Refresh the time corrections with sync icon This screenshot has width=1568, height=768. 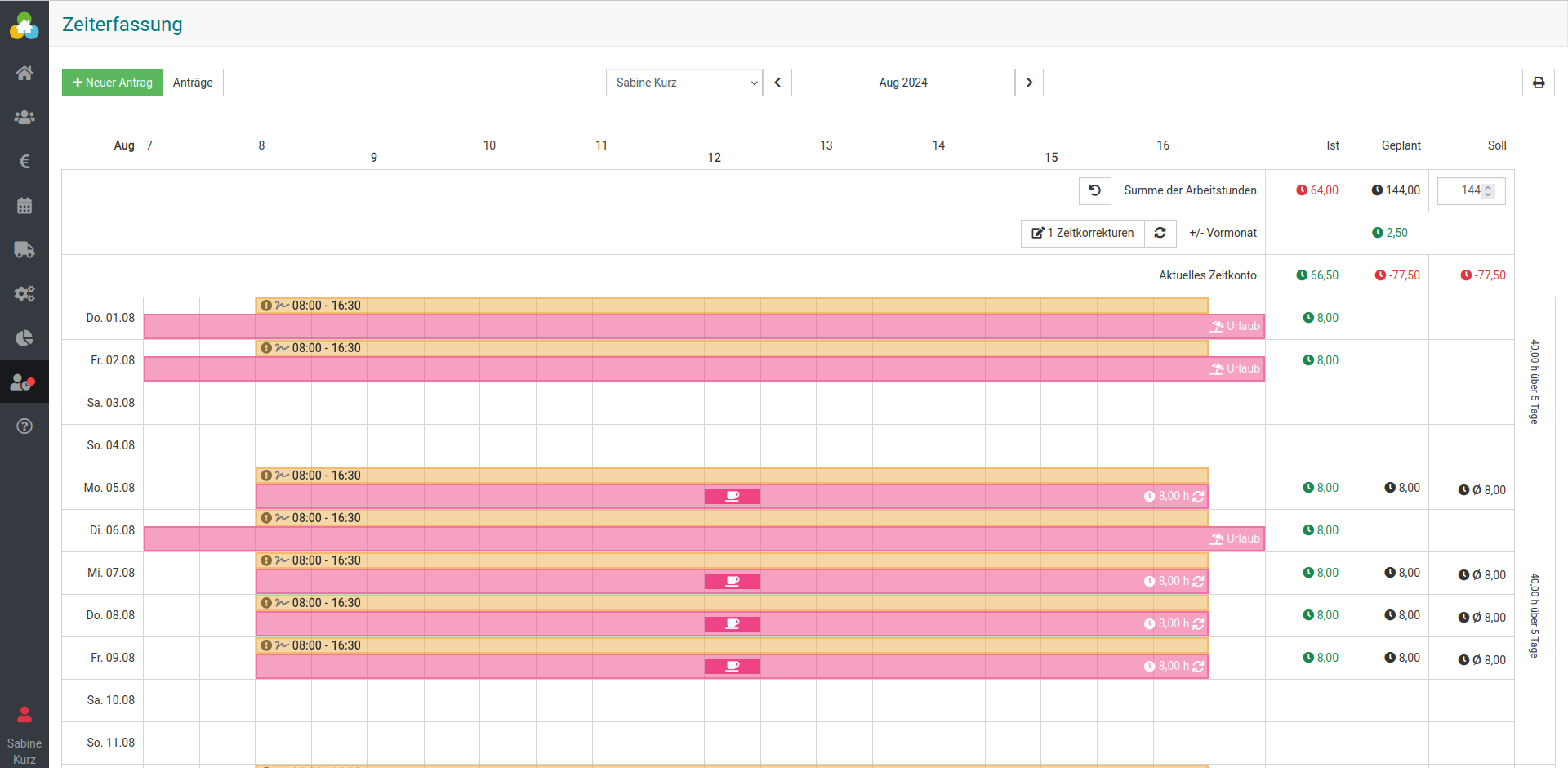(1160, 233)
